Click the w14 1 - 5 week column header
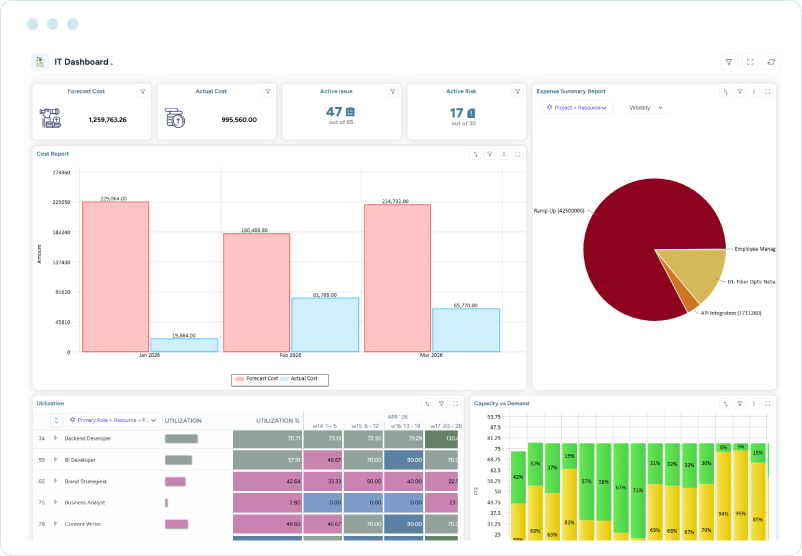Image resolution: width=802 pixels, height=556 pixels. 324,426
